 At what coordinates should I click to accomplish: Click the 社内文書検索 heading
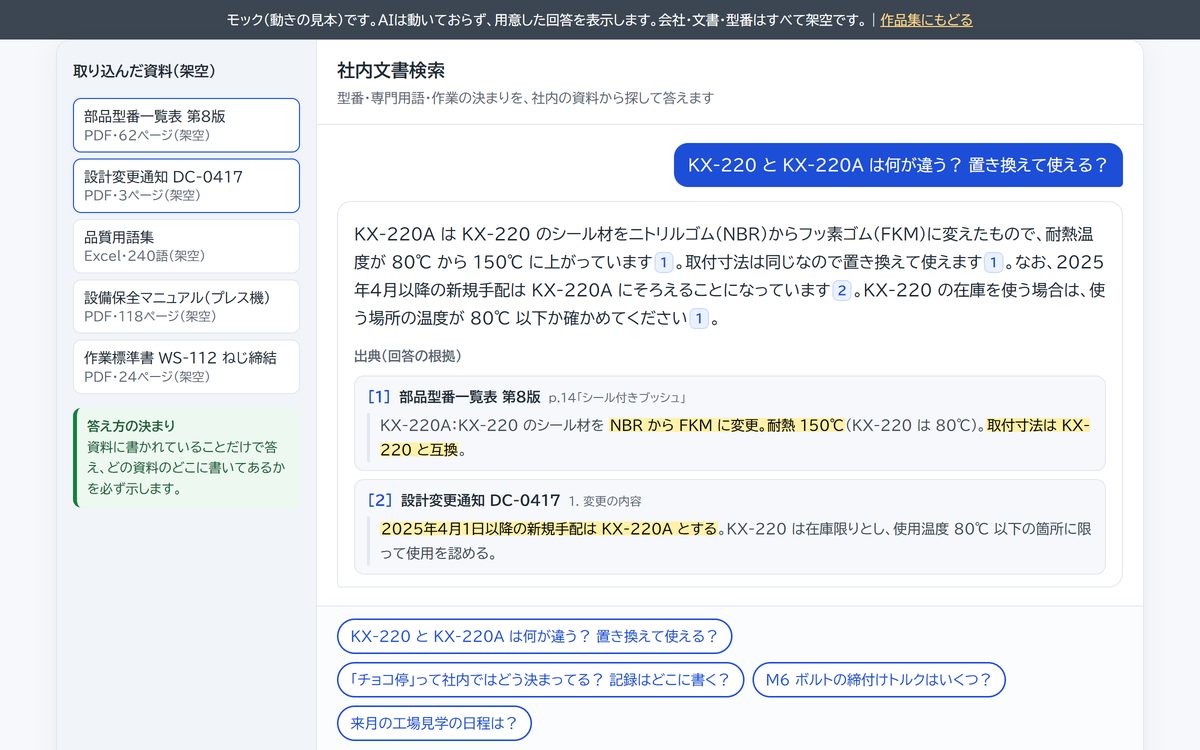(391, 70)
